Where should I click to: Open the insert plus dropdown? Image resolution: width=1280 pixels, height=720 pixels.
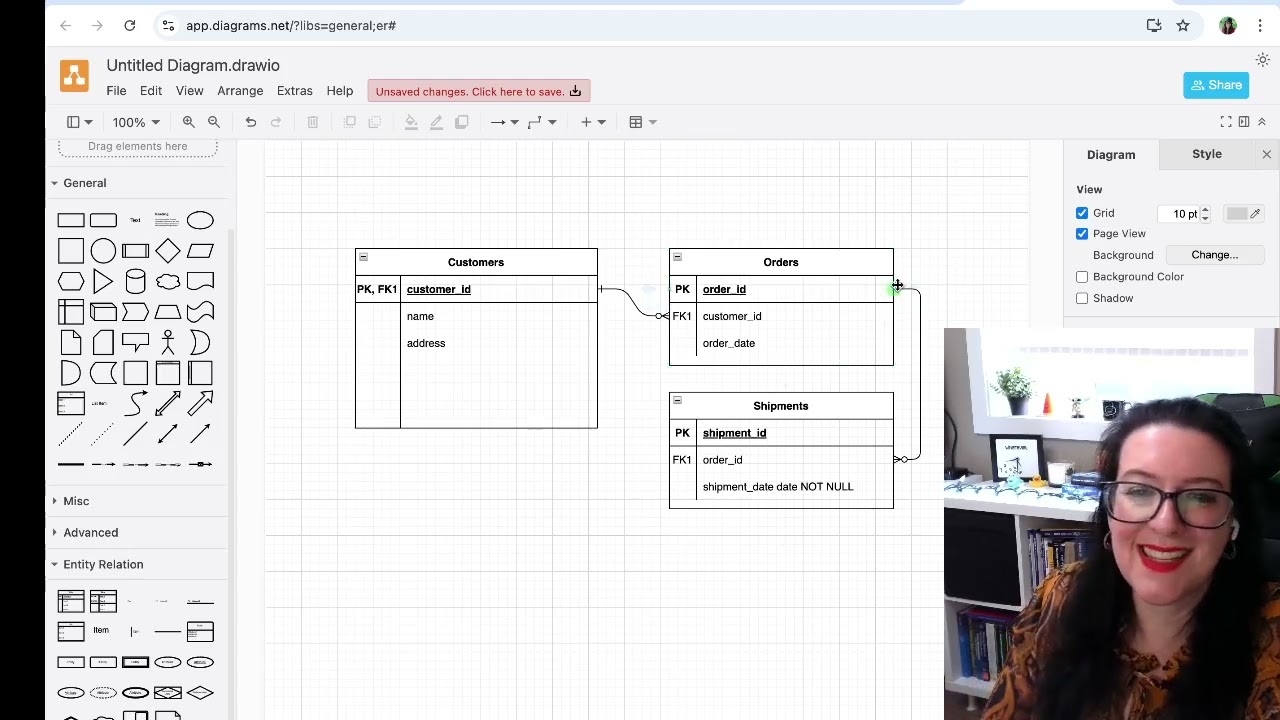click(593, 122)
